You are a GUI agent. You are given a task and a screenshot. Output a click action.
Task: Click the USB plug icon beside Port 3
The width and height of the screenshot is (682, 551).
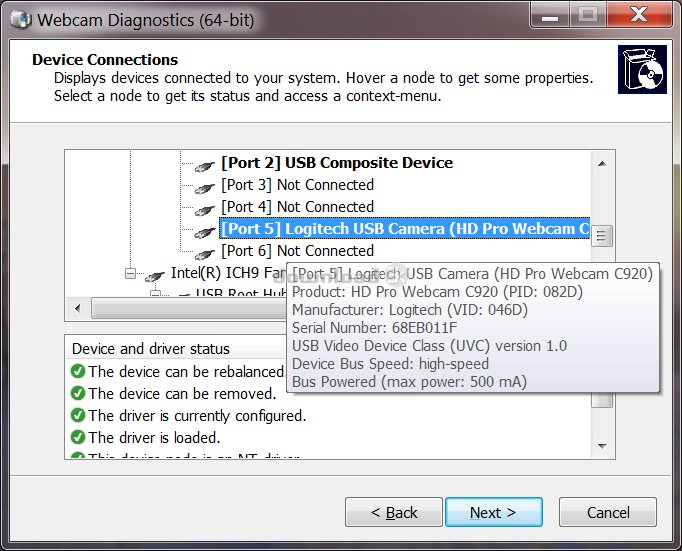204,188
